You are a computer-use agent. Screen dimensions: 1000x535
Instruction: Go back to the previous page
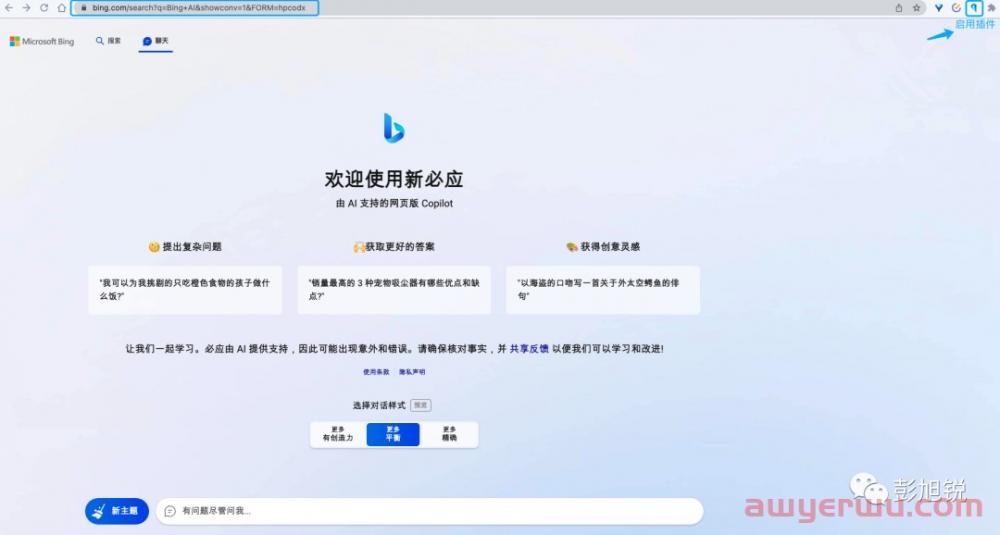point(9,8)
